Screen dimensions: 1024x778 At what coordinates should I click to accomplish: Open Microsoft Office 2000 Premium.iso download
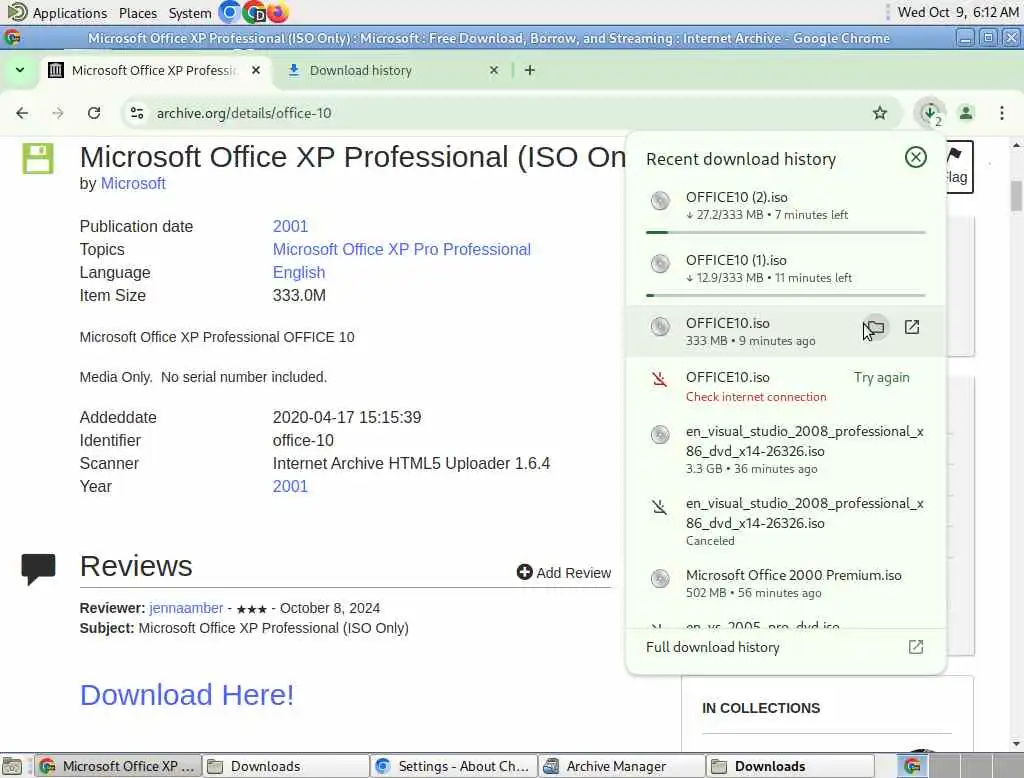coord(785,583)
